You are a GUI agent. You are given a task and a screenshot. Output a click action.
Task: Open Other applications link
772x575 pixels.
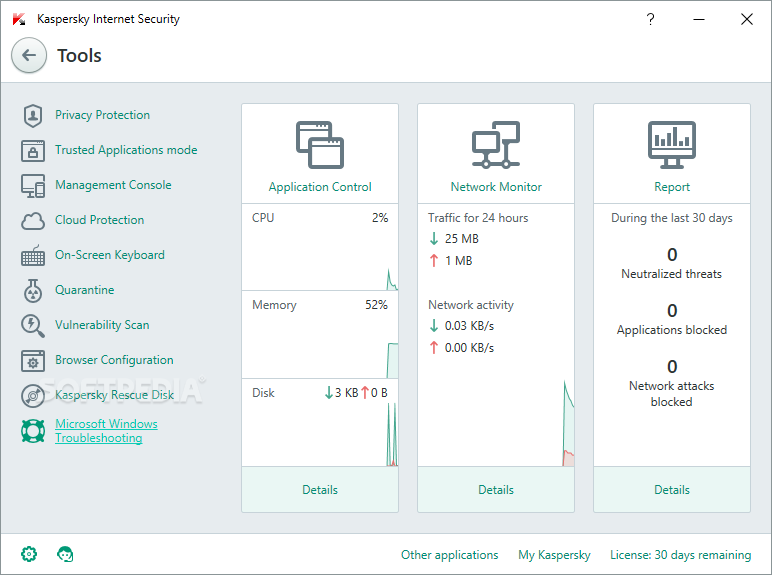click(x=450, y=555)
